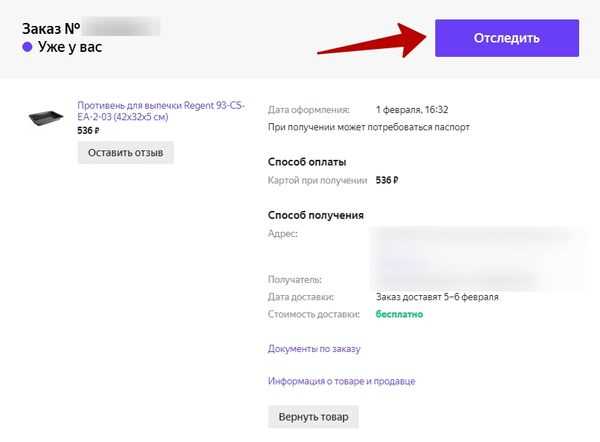Click the 536 ₽ amount next to payment method
Viewport: 600px width, 442px height.
coord(387,180)
